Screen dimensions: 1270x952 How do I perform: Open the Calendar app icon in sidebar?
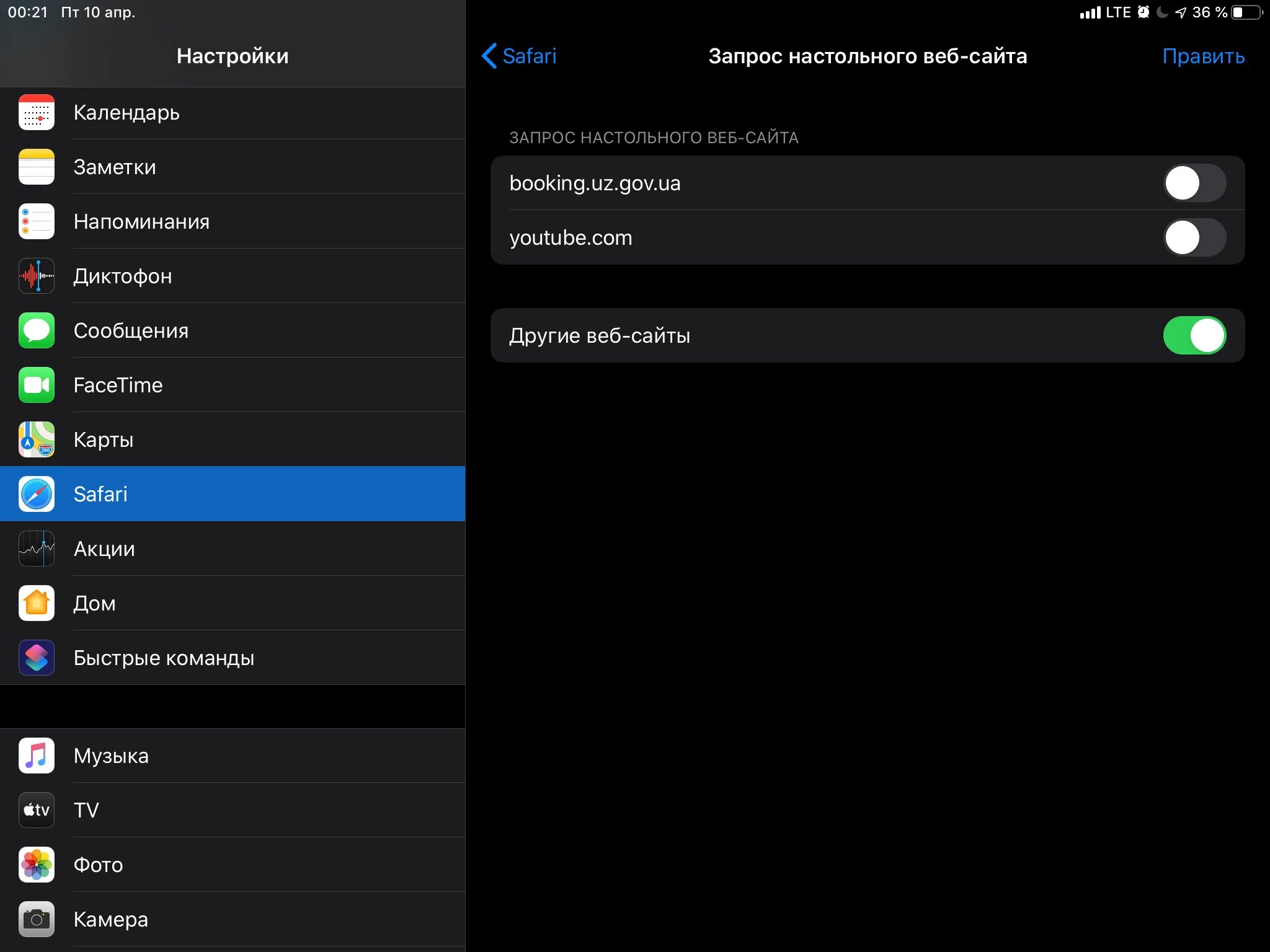[37, 113]
